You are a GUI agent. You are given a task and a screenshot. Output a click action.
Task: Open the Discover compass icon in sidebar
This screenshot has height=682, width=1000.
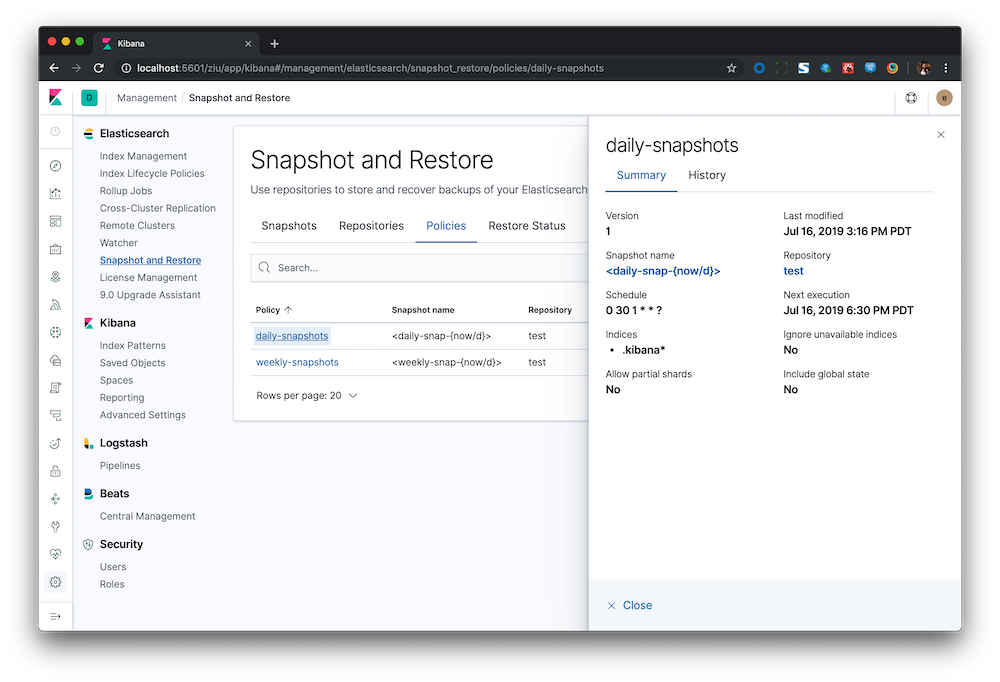coord(55,166)
